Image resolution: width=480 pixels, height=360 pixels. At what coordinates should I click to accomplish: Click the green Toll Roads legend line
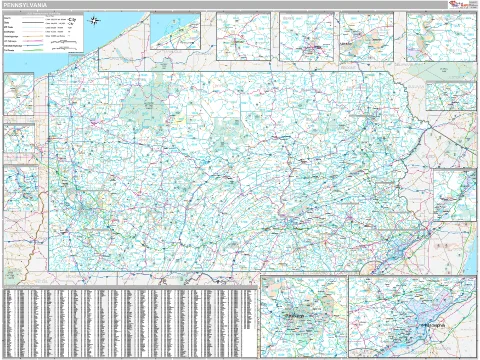tap(33, 50)
